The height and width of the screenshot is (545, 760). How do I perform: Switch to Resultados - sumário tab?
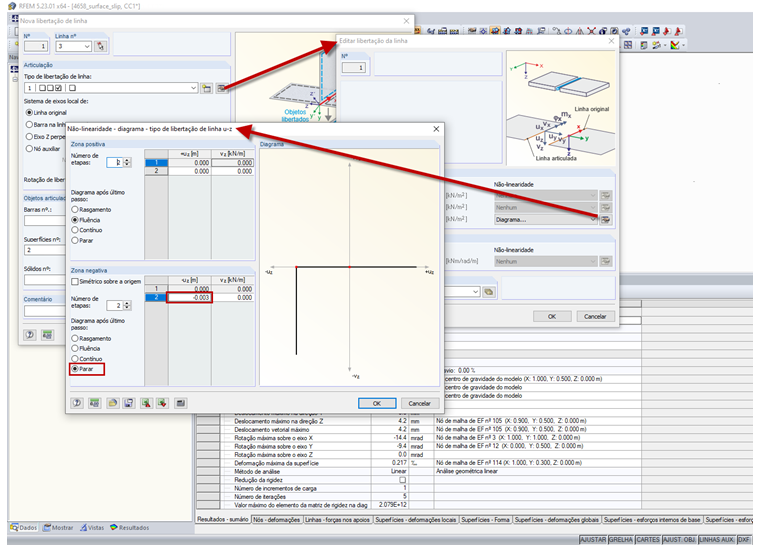(223, 519)
